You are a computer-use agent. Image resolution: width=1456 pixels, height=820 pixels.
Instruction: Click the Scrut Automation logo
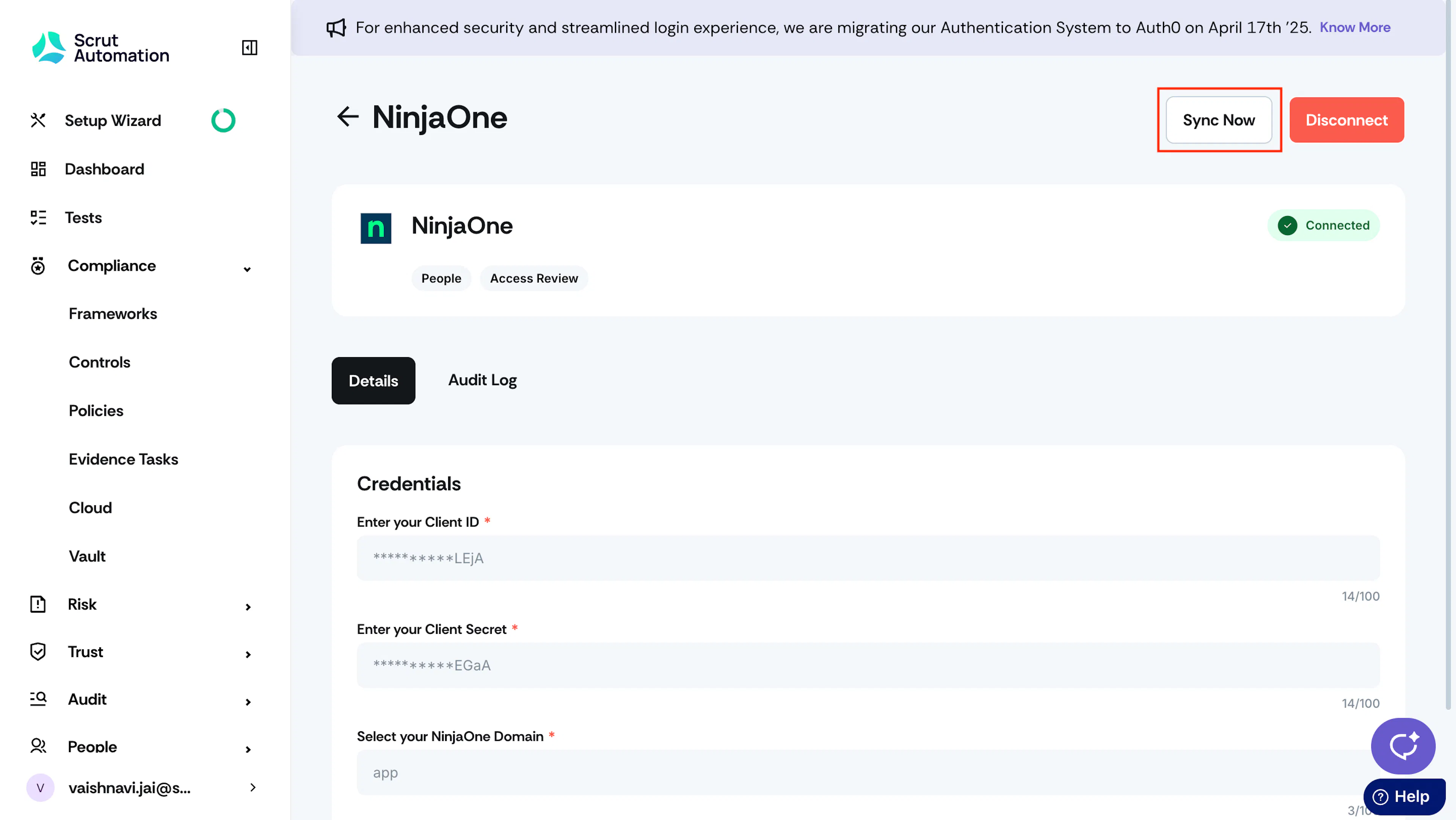pyautogui.click(x=100, y=47)
